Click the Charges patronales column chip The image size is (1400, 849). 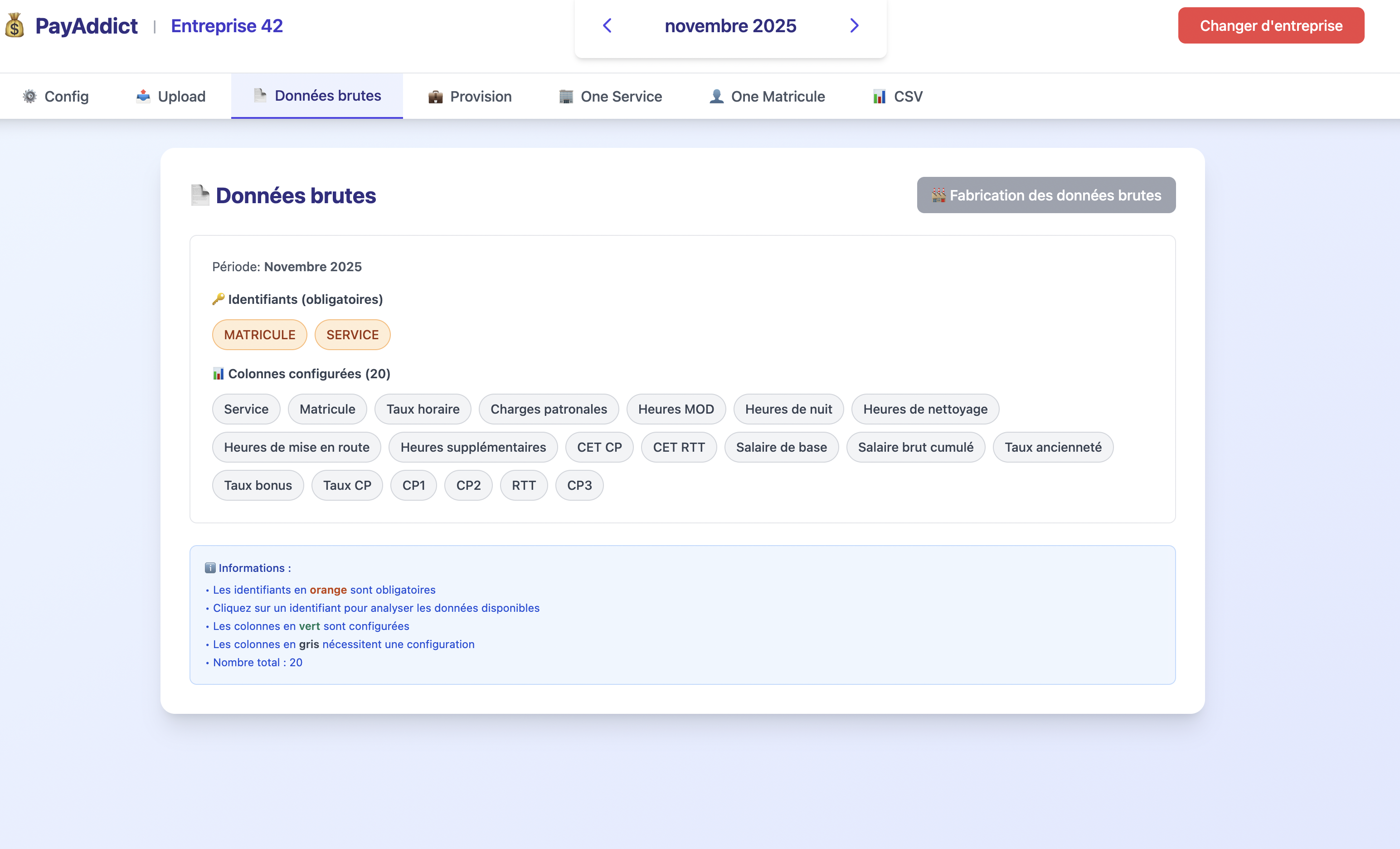pyautogui.click(x=548, y=409)
